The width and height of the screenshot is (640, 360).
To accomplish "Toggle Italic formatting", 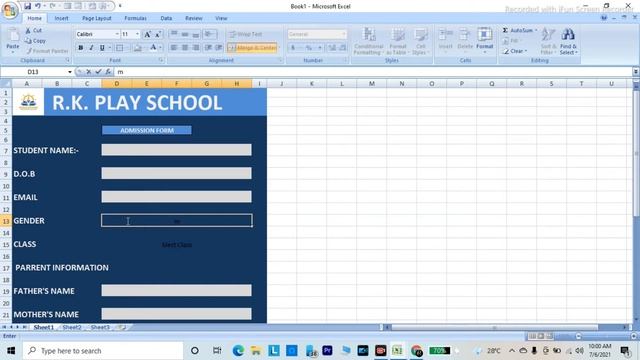I will pyautogui.click(x=91, y=48).
